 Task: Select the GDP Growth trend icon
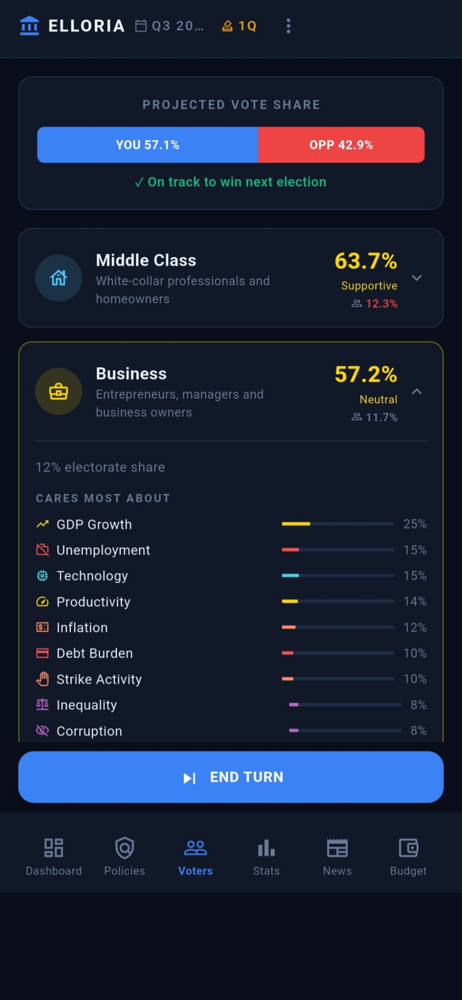pyautogui.click(x=42, y=524)
